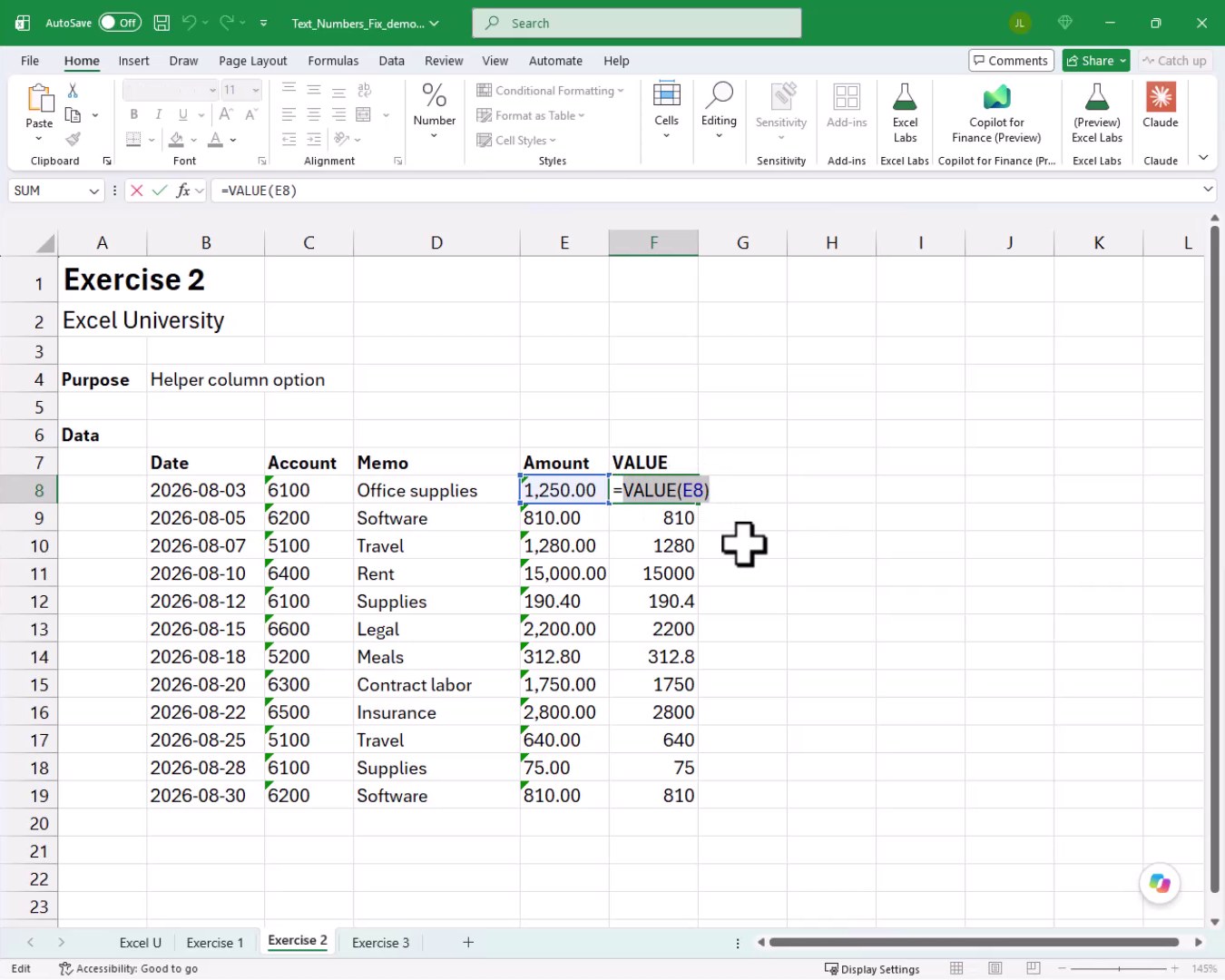Open the Claude add-in

point(1161,105)
